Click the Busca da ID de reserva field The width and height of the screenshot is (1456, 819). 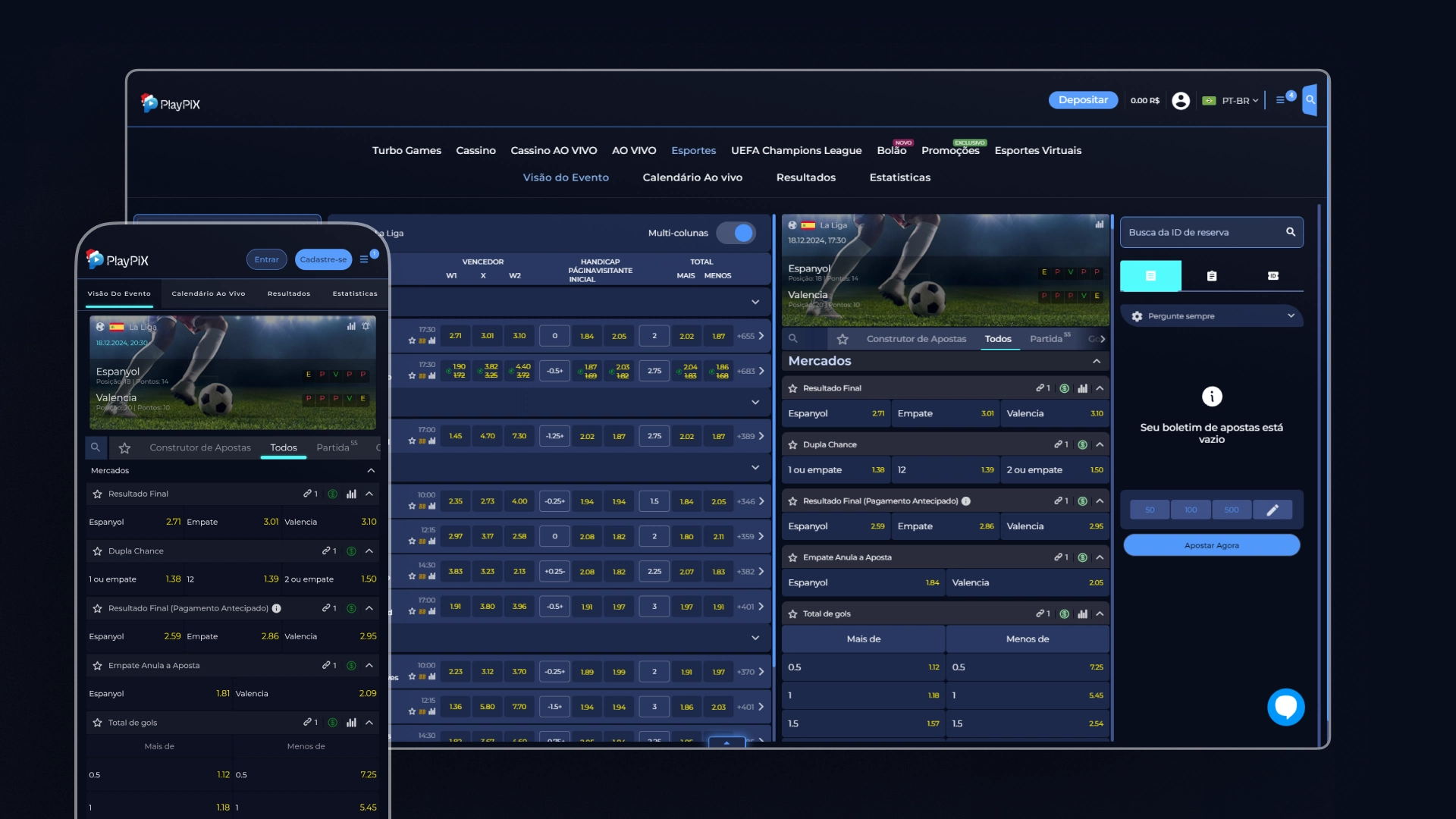1212,232
